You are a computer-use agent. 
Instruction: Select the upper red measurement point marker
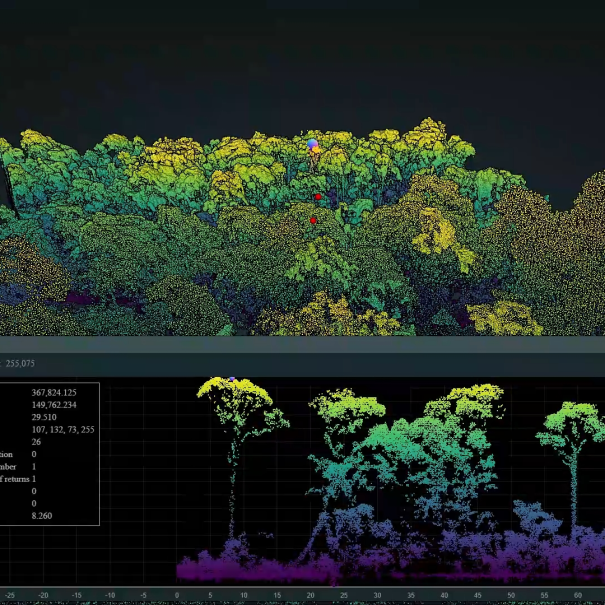pos(318,197)
